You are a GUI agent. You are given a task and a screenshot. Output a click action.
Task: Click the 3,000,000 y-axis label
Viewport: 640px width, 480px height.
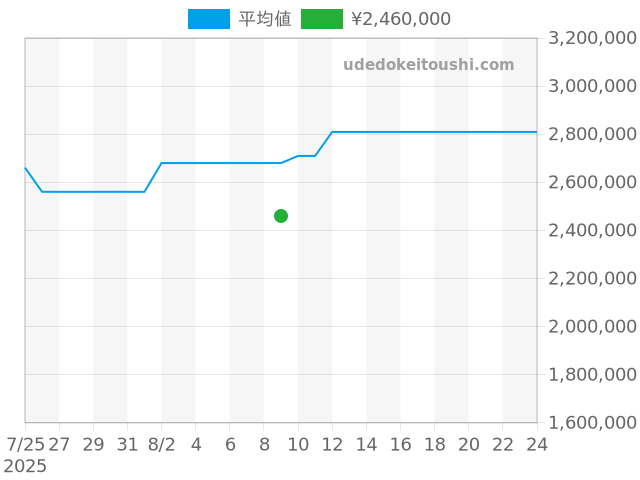pos(593,86)
